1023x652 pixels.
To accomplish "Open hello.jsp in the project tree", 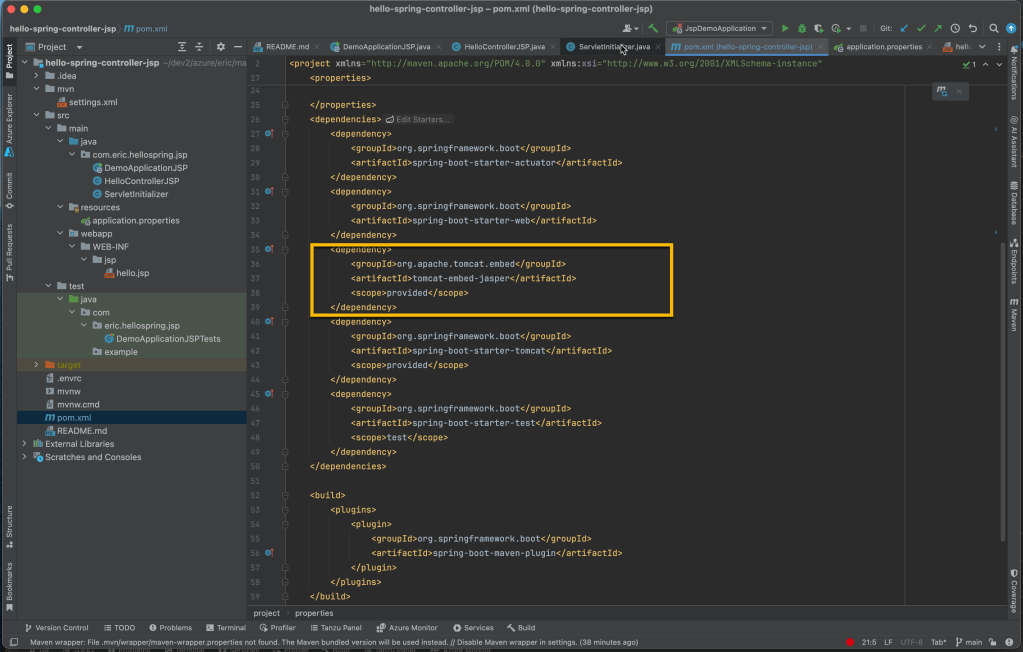I will click(x=131, y=273).
